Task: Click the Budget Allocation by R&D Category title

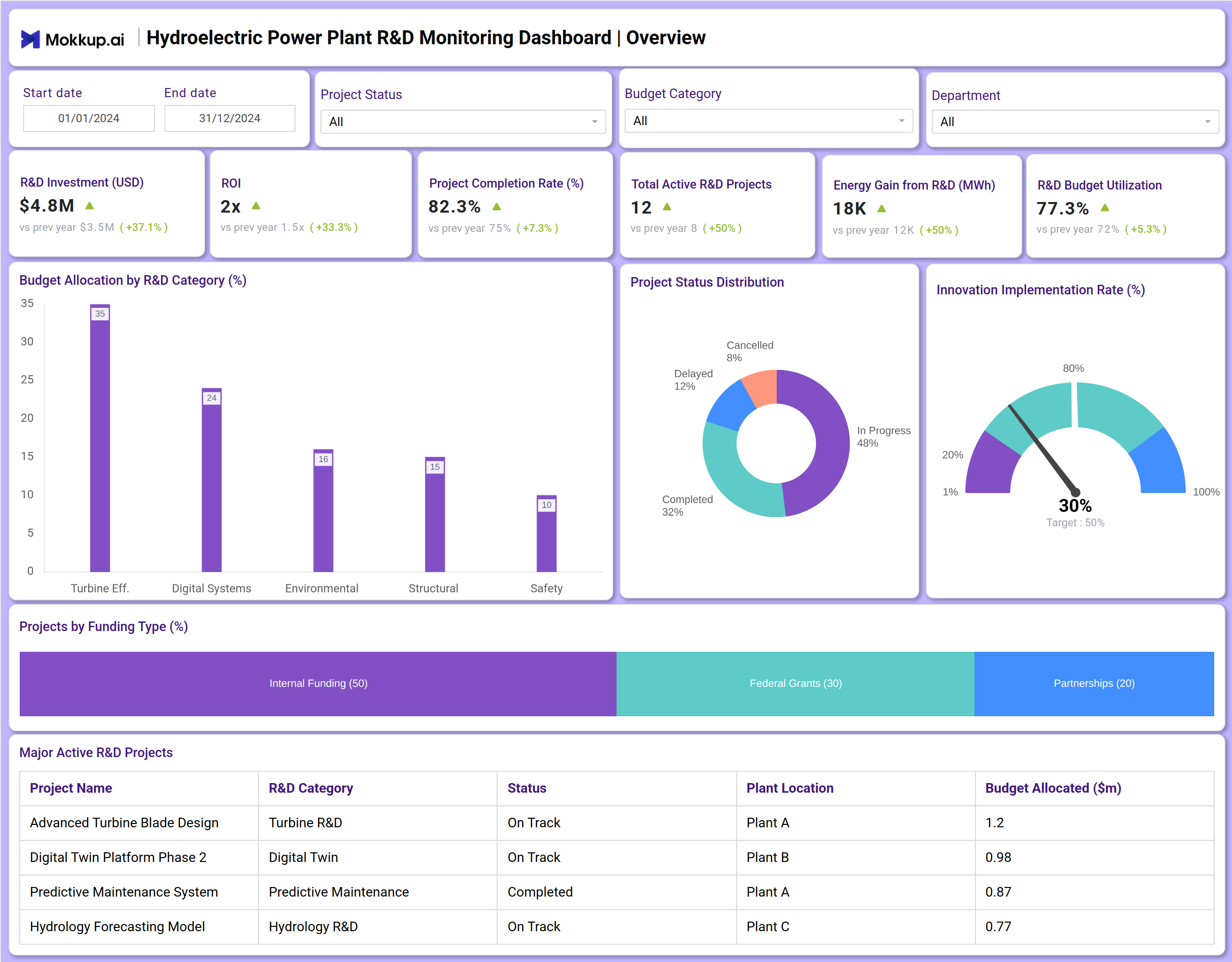Action: [x=132, y=280]
